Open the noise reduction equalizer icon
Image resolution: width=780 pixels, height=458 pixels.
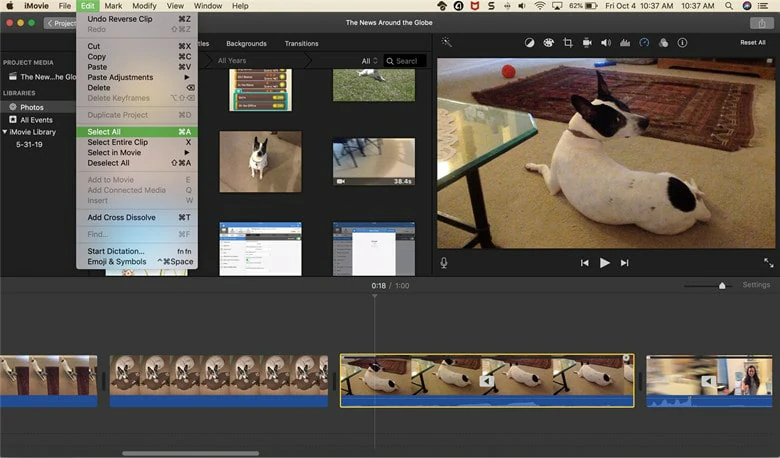click(625, 43)
